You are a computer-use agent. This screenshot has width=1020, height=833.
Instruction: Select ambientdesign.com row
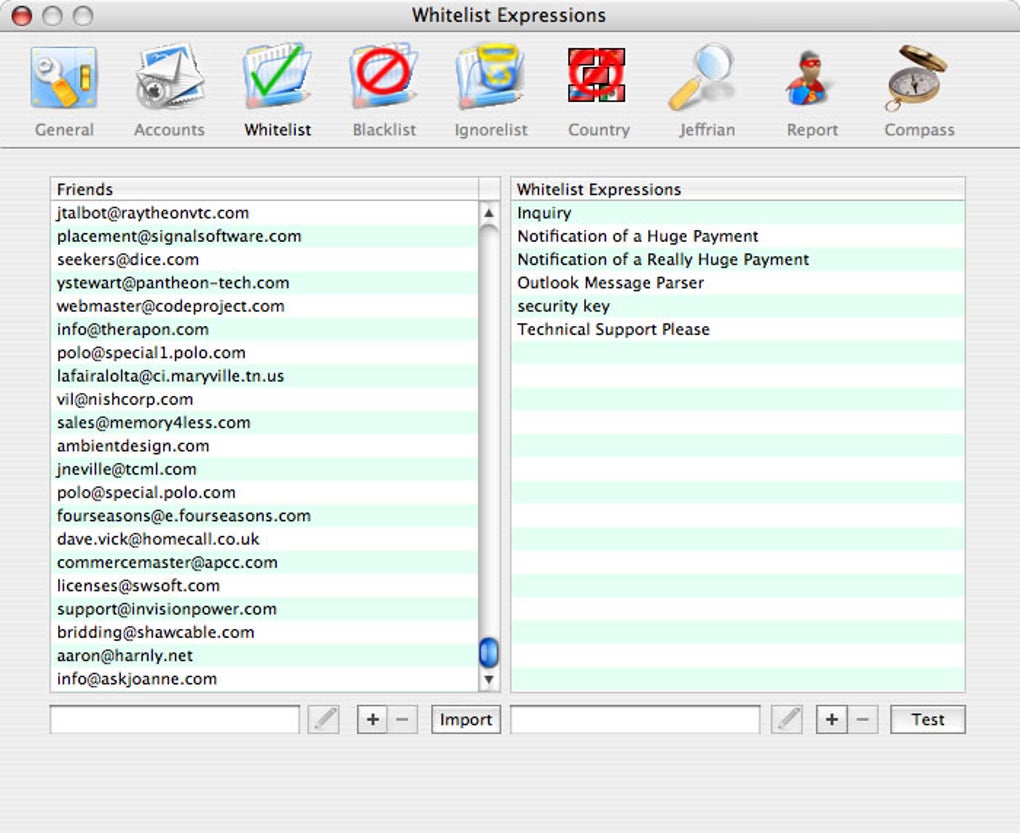[264, 446]
